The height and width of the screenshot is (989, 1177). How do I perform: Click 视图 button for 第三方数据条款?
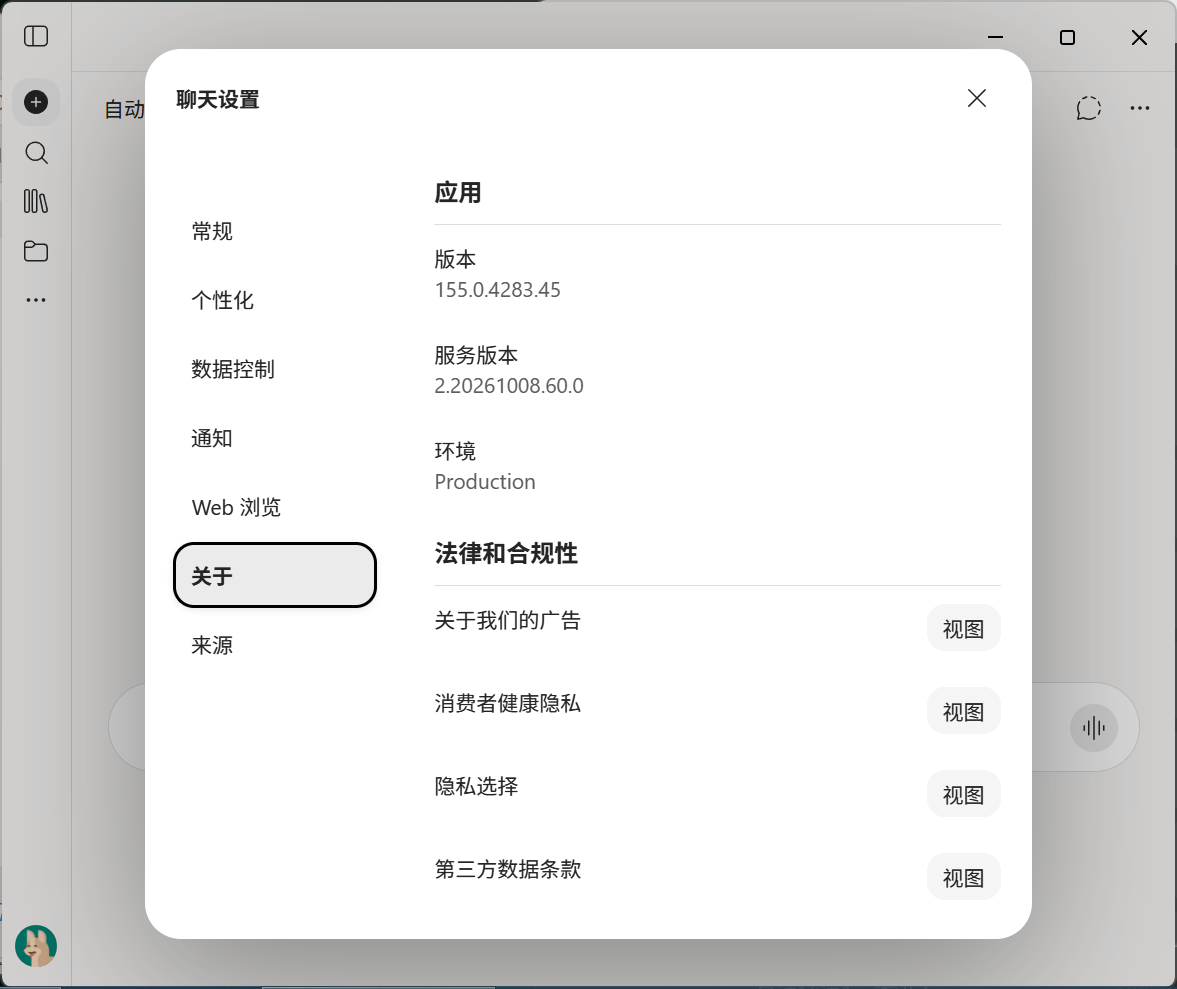[964, 877]
